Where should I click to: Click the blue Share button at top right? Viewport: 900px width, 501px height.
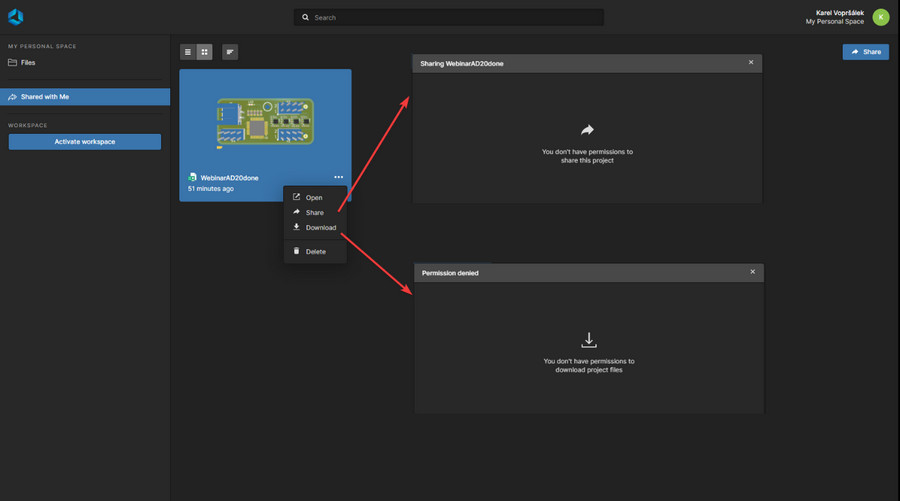coord(866,52)
